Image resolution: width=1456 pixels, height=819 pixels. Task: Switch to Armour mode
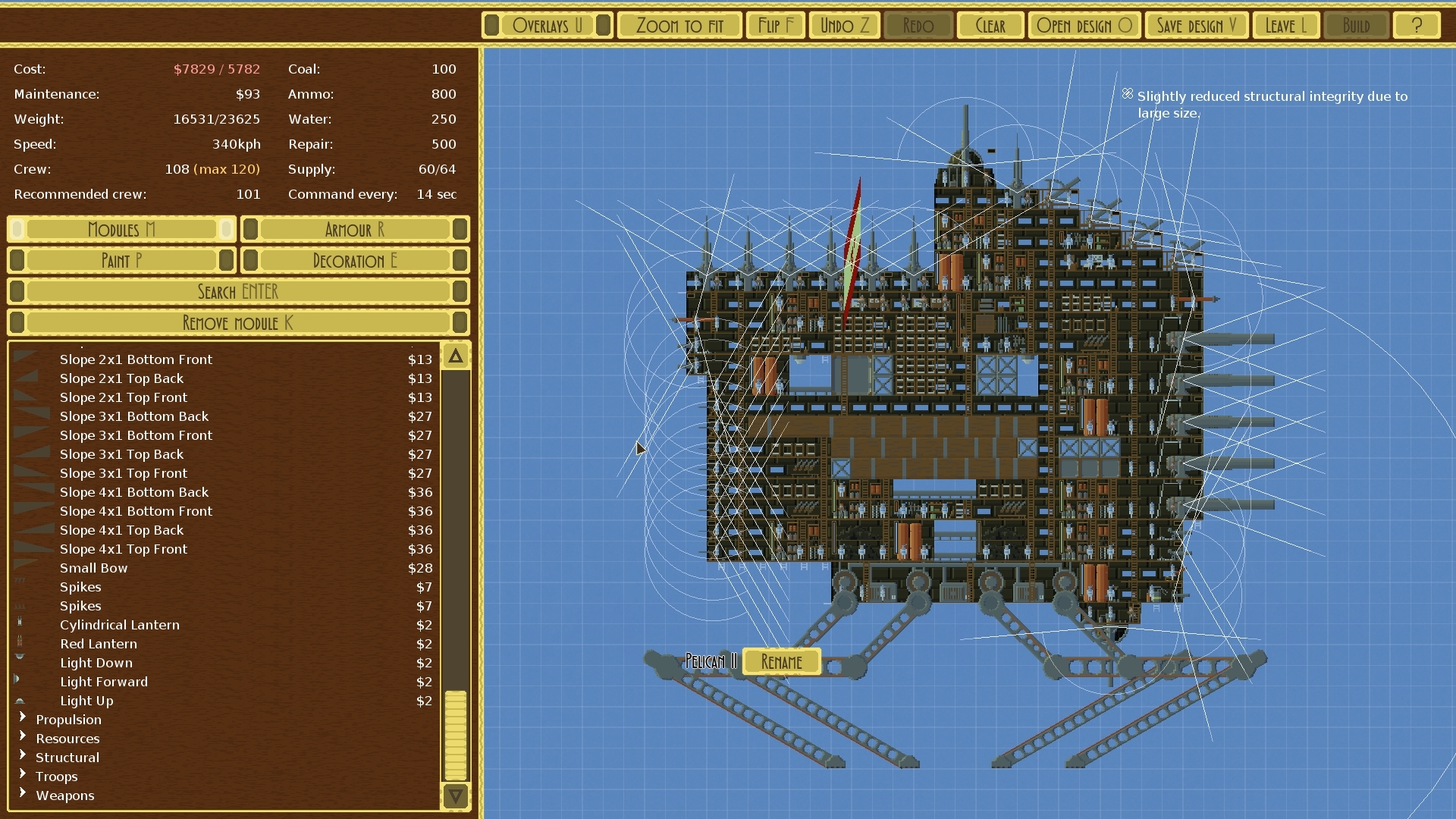[x=354, y=230]
